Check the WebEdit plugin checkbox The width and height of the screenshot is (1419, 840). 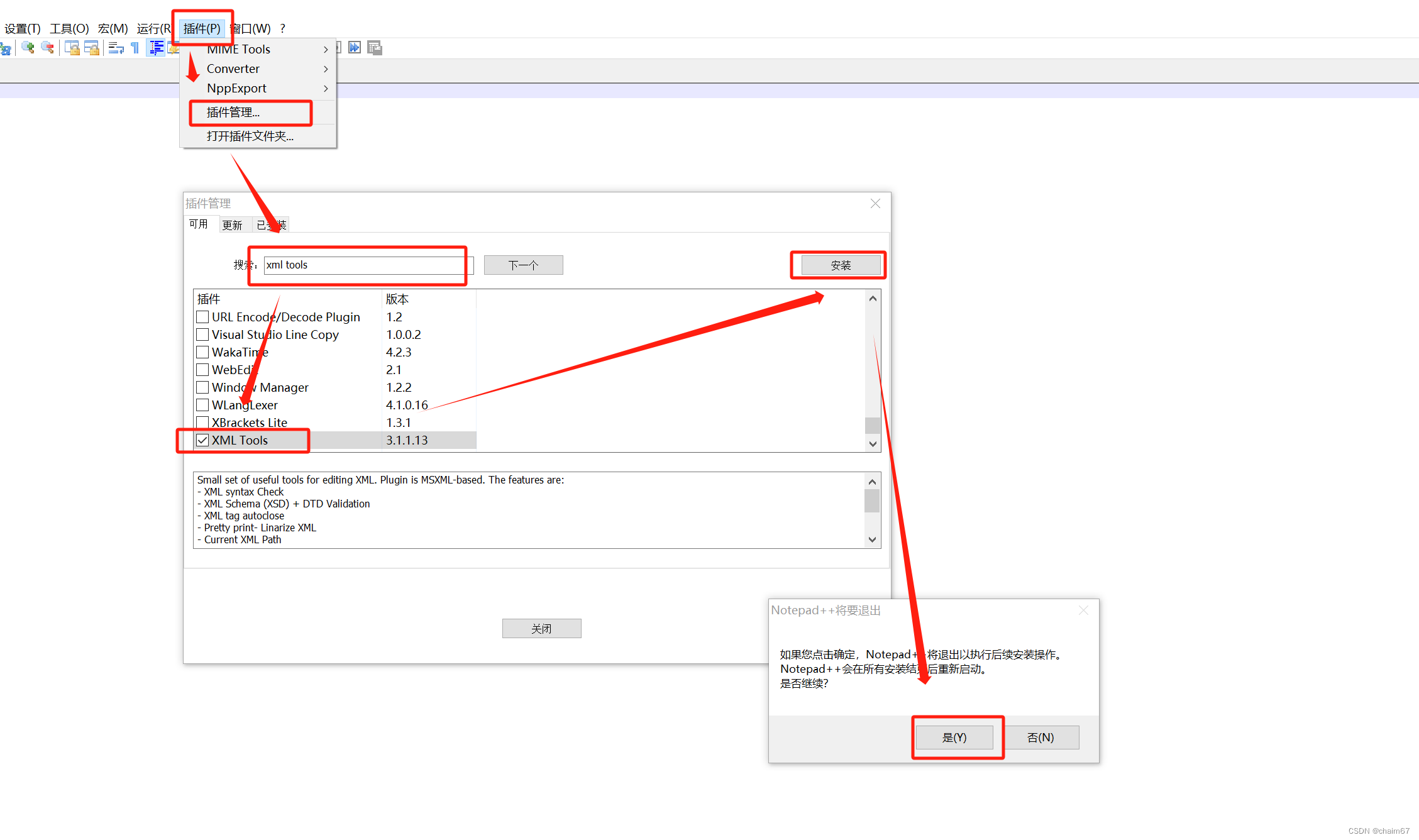point(202,370)
